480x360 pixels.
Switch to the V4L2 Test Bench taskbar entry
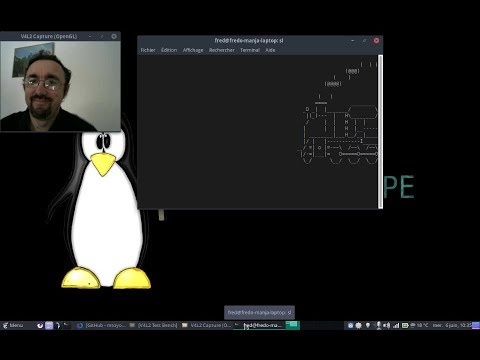(x=154, y=325)
